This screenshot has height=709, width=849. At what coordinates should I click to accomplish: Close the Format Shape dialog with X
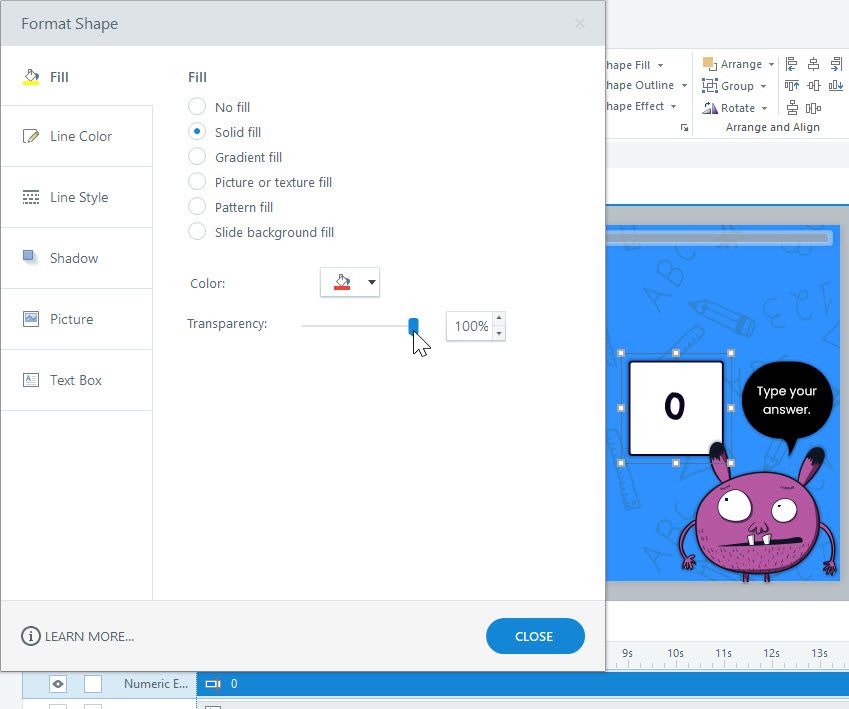579,23
